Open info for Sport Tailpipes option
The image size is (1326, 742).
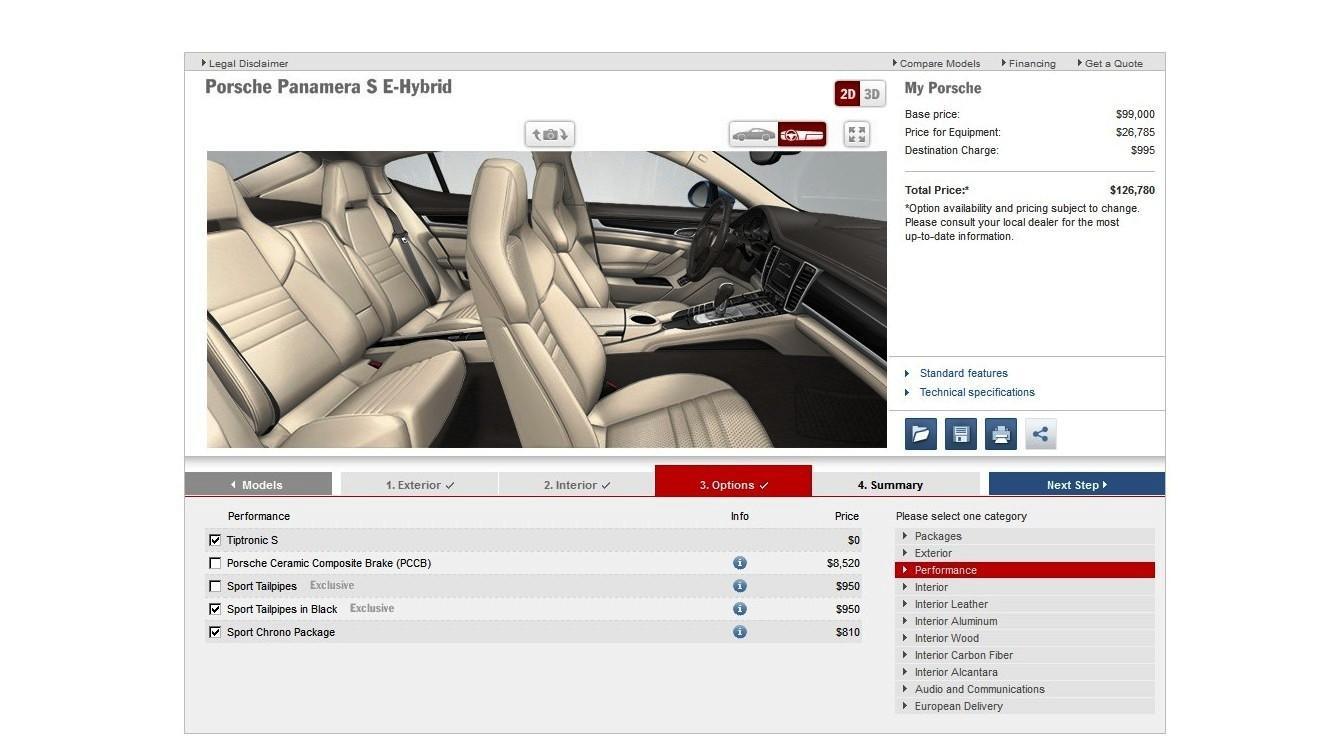[740, 586]
